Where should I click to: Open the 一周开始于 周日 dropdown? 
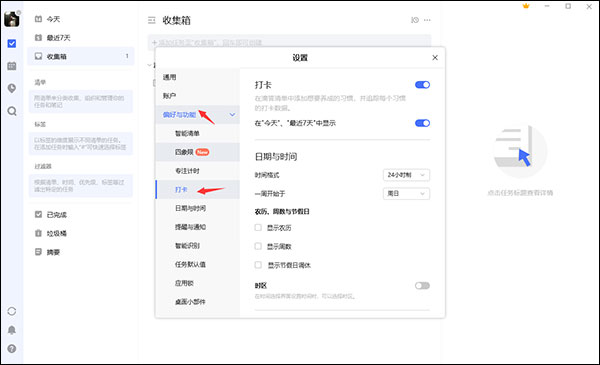[406, 194]
